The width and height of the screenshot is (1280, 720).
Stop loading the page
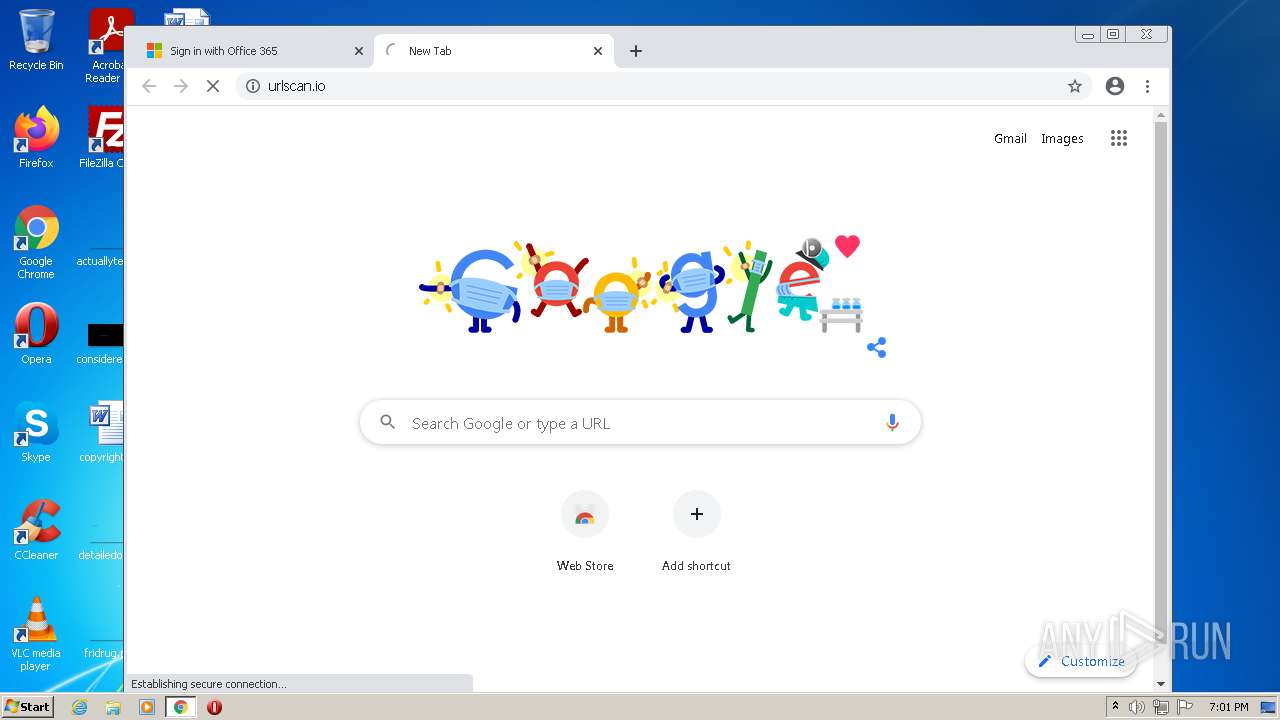tap(213, 86)
